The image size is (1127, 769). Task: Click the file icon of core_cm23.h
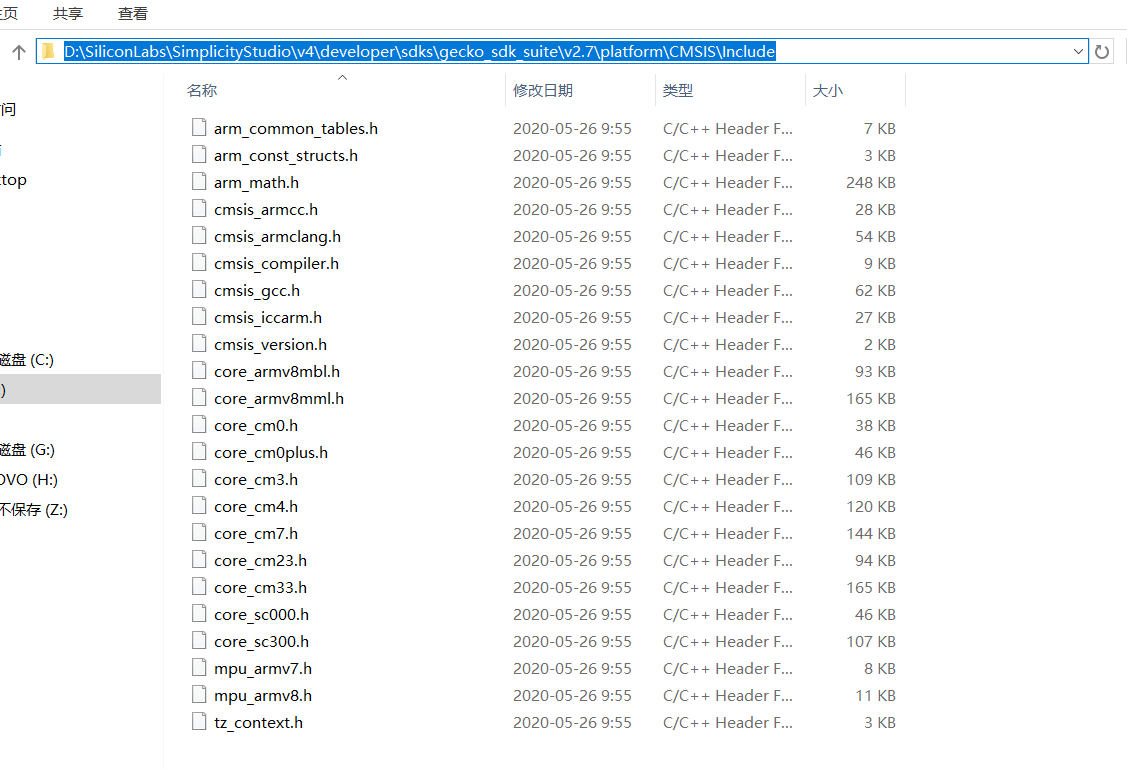(x=199, y=560)
